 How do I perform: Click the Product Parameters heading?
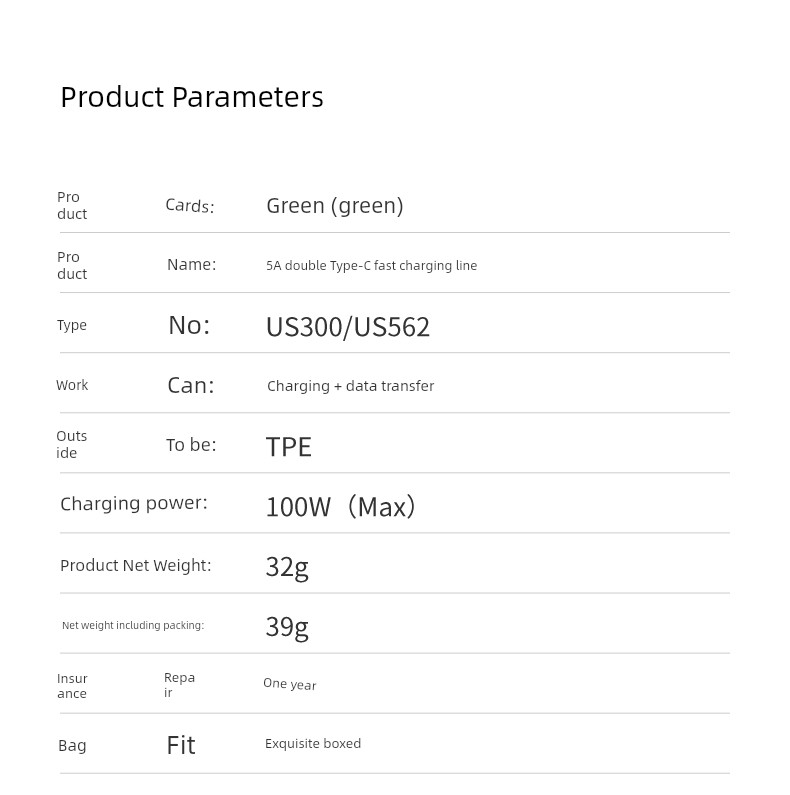click(x=192, y=97)
